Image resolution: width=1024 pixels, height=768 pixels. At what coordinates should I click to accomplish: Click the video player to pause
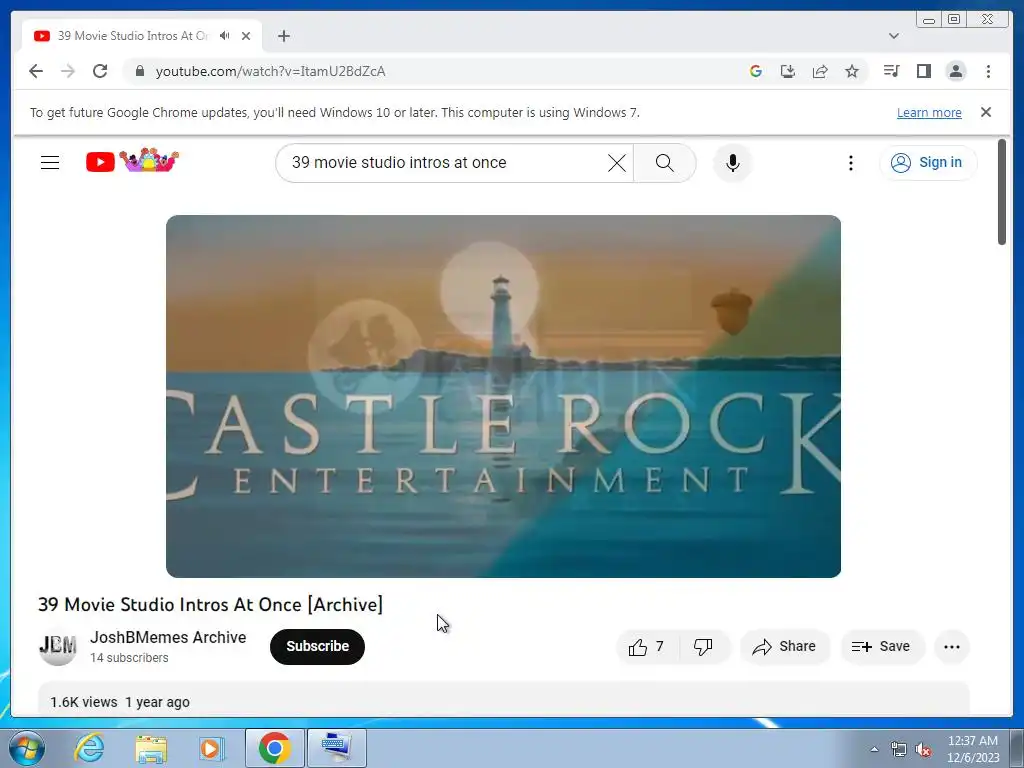(503, 396)
